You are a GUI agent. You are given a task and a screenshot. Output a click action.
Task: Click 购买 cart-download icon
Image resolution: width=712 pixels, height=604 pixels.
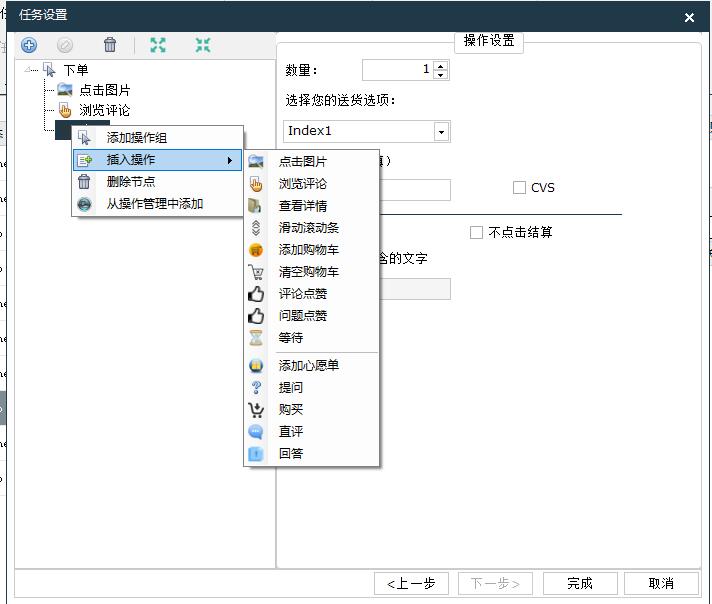[256, 410]
